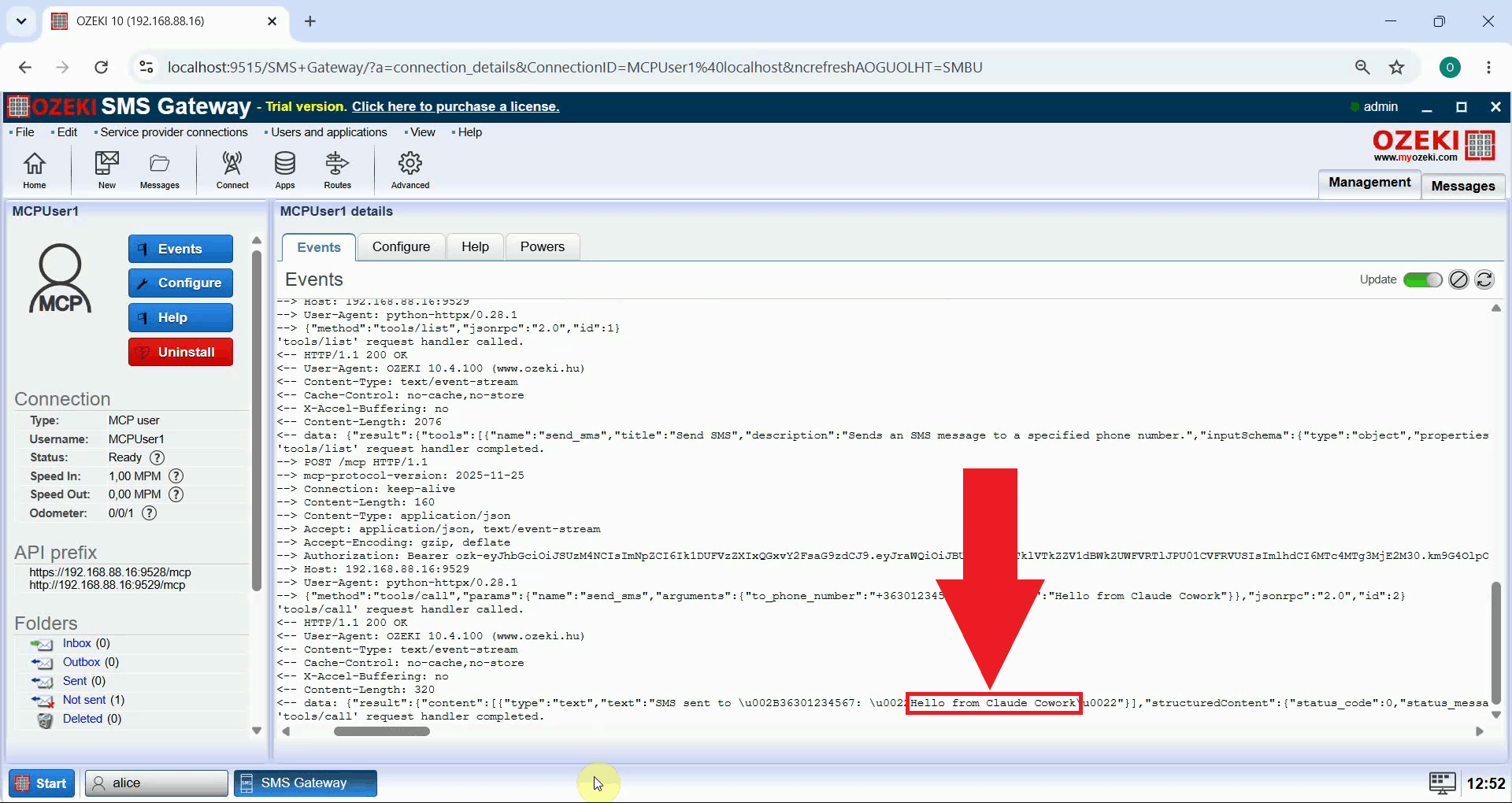The width and height of the screenshot is (1512, 803).
Task: Open the Messages folder toolbar icon
Action: point(159,170)
